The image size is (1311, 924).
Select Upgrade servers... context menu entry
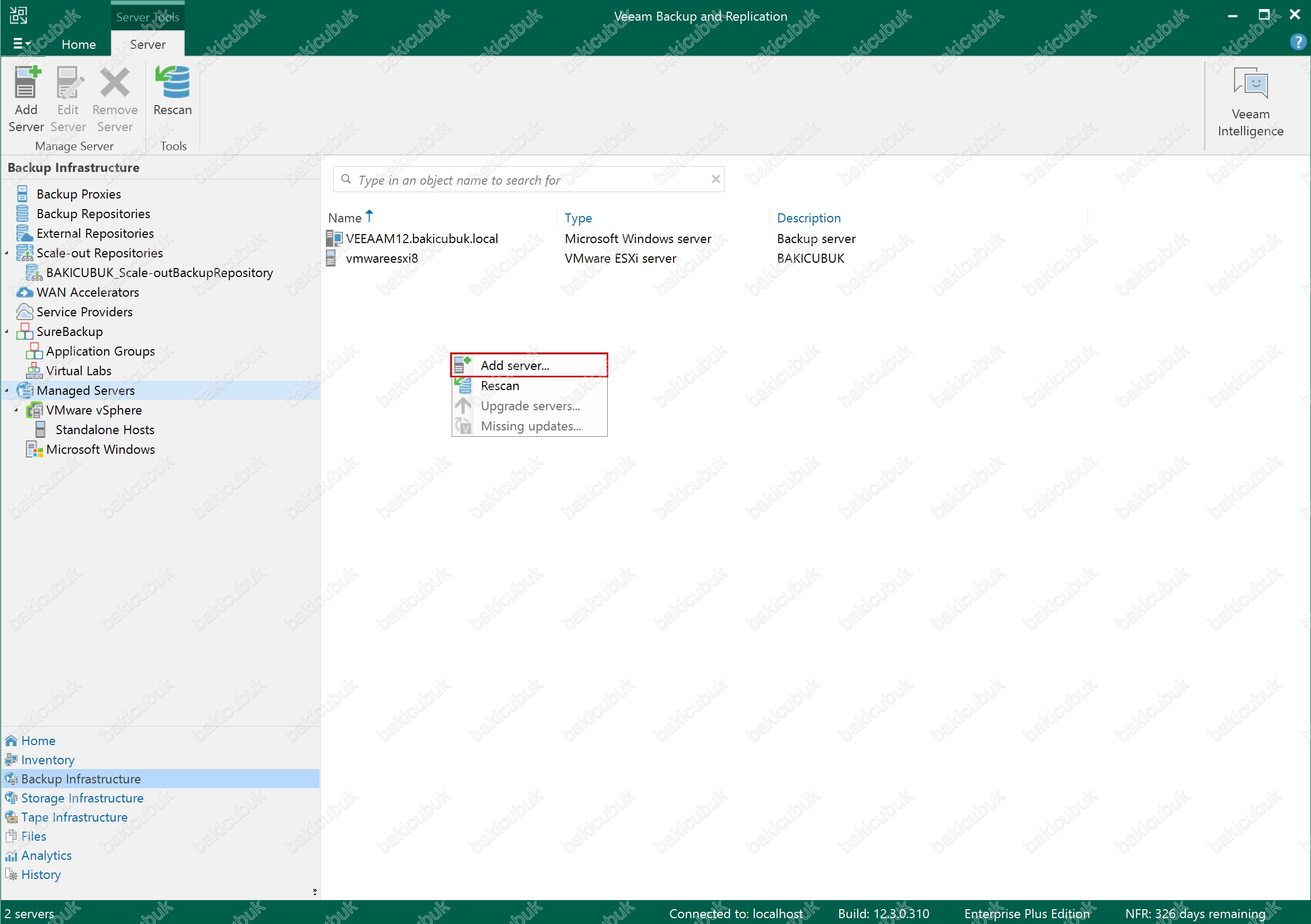pos(529,406)
